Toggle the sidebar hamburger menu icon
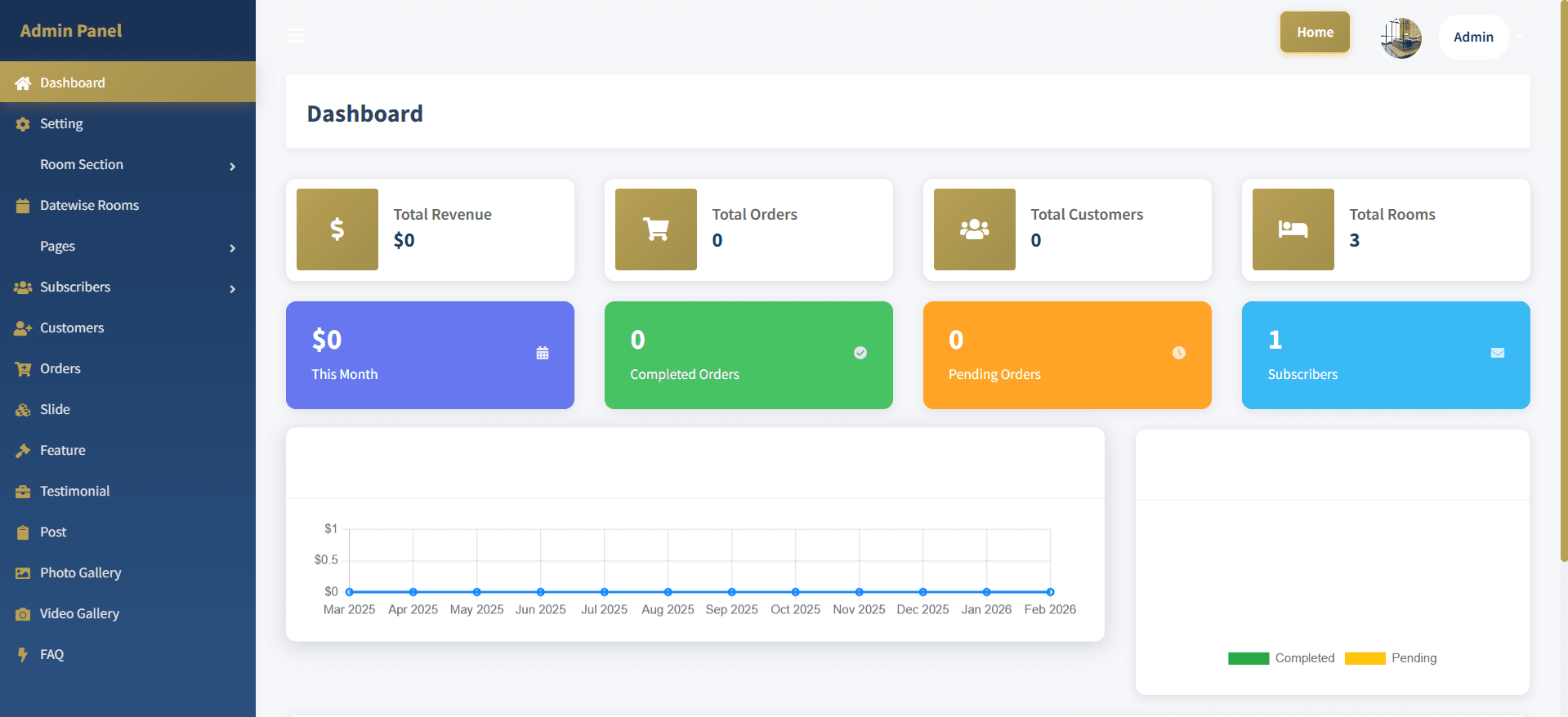Viewport: 1568px width, 717px height. tap(295, 35)
